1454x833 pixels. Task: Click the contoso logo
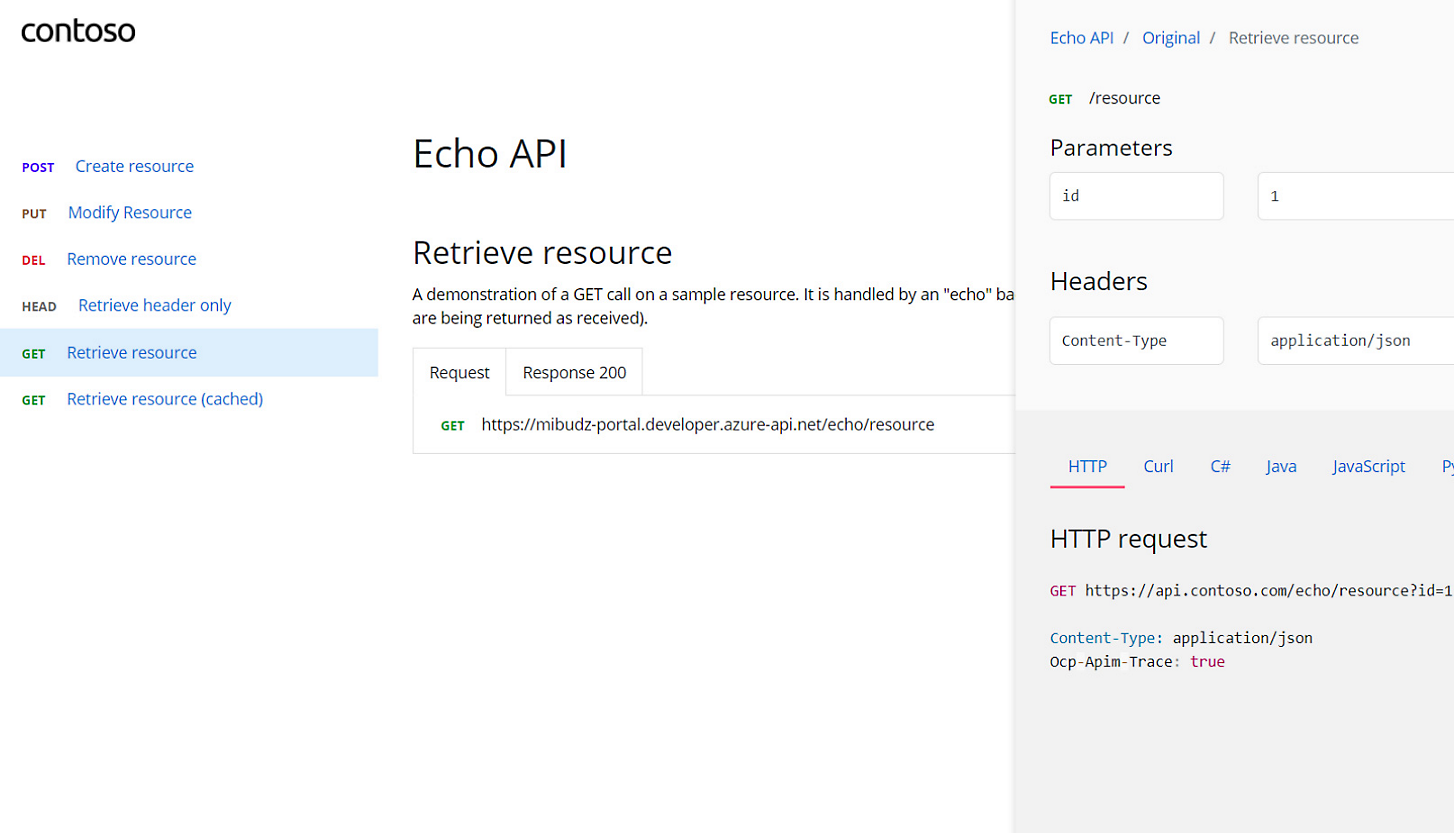coord(78,31)
